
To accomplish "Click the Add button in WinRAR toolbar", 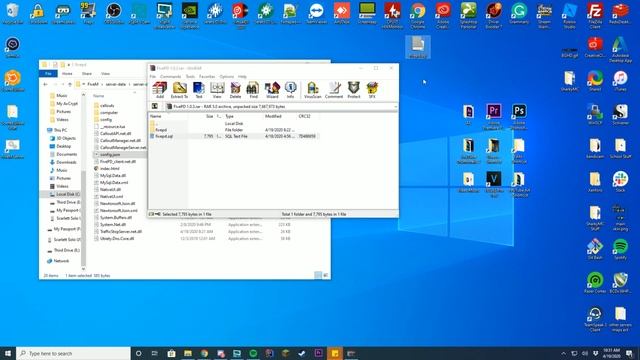I will tap(160, 90).
